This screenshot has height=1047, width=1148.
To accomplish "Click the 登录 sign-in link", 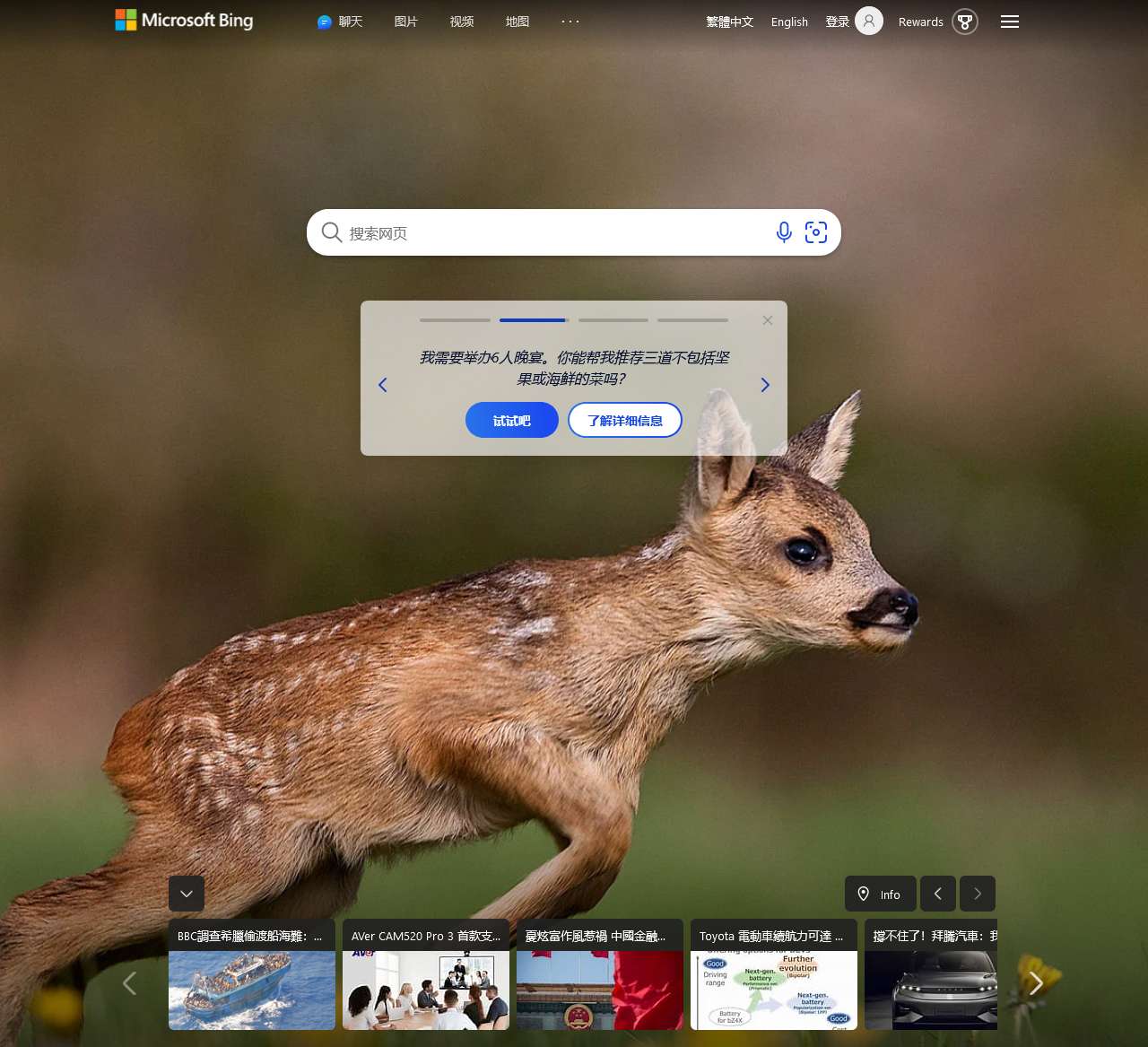I will (x=838, y=22).
